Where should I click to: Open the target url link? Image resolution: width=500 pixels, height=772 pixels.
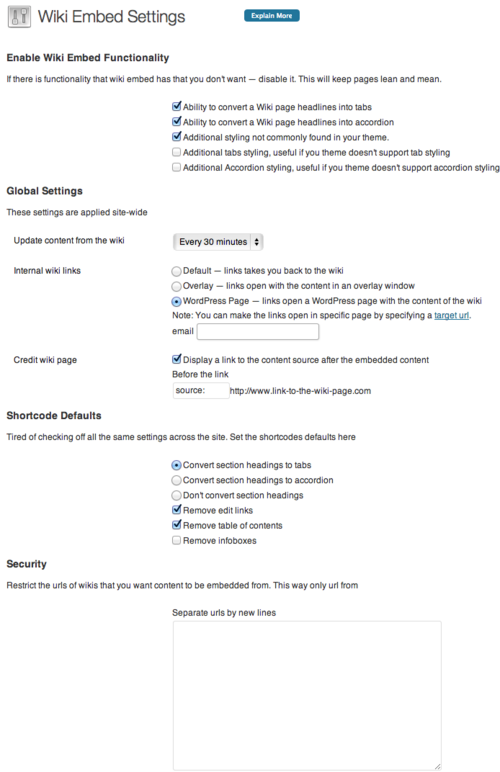pyautogui.click(x=451, y=315)
